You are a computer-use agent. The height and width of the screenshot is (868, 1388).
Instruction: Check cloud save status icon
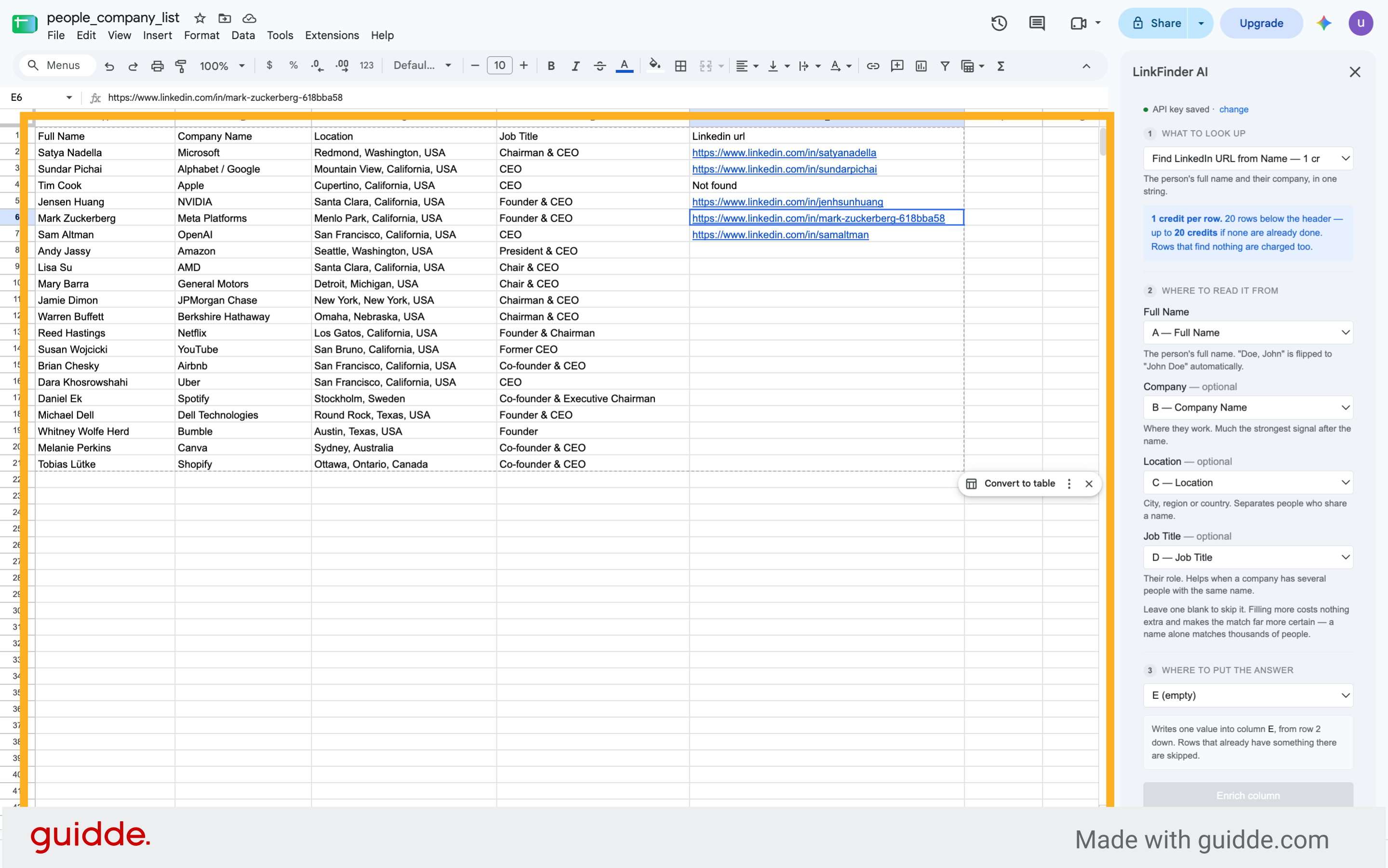249,18
